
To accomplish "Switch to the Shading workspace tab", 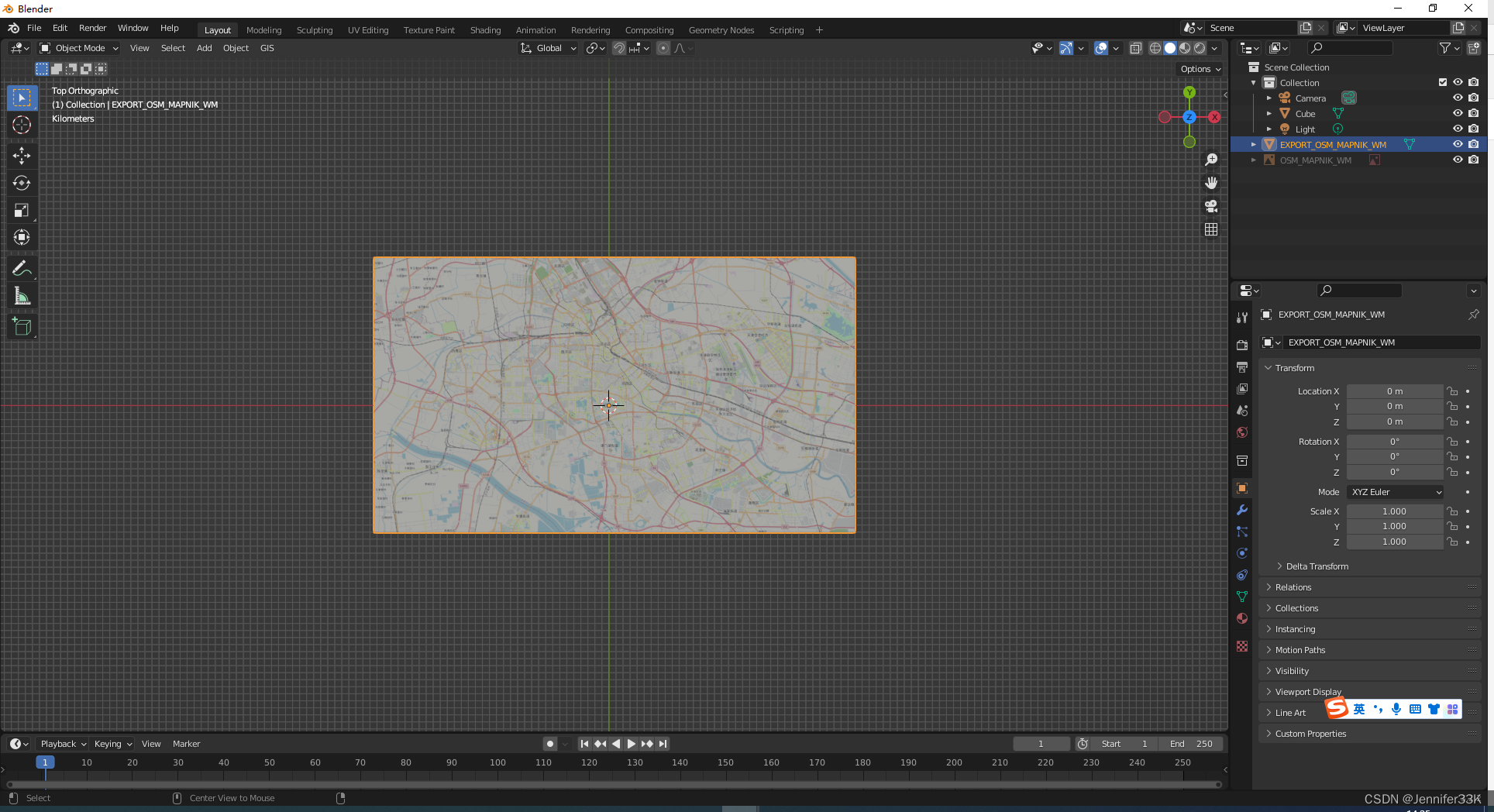I will 485,30.
